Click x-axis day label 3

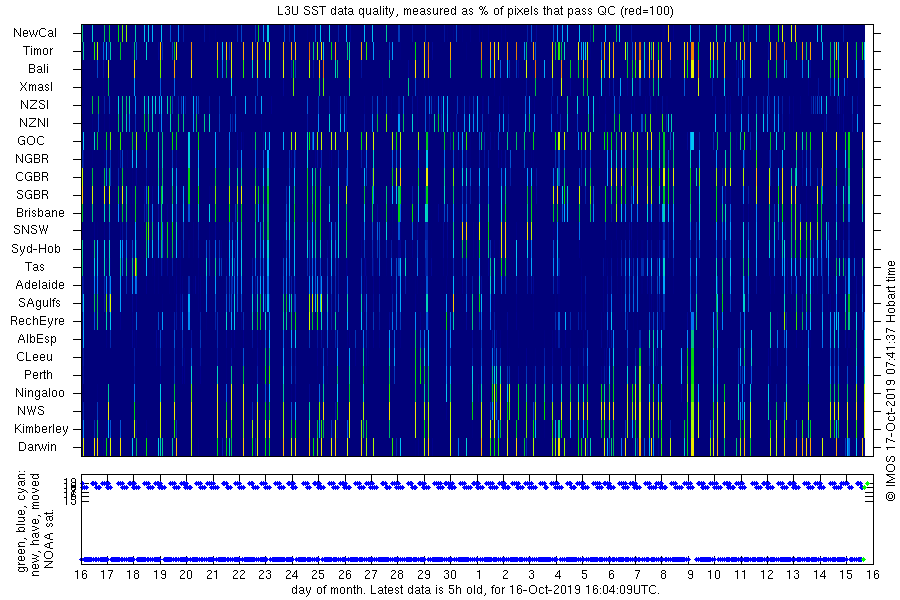(x=532, y=575)
